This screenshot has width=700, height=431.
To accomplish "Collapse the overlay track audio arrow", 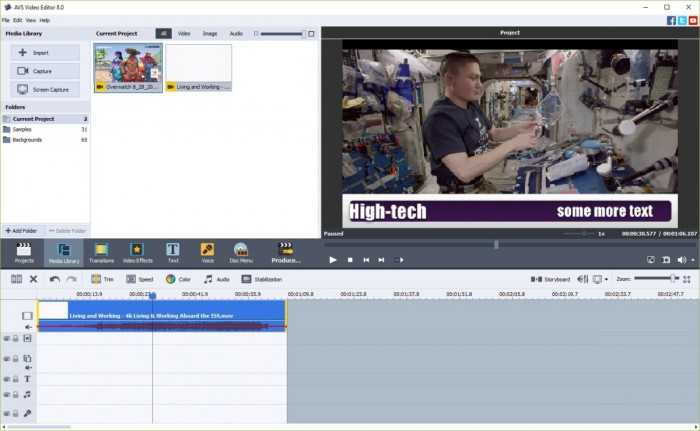I will click(28, 368).
